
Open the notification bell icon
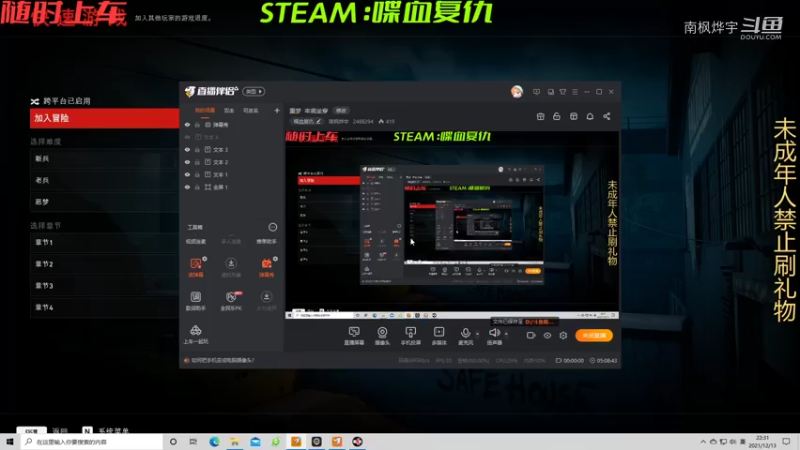click(590, 116)
